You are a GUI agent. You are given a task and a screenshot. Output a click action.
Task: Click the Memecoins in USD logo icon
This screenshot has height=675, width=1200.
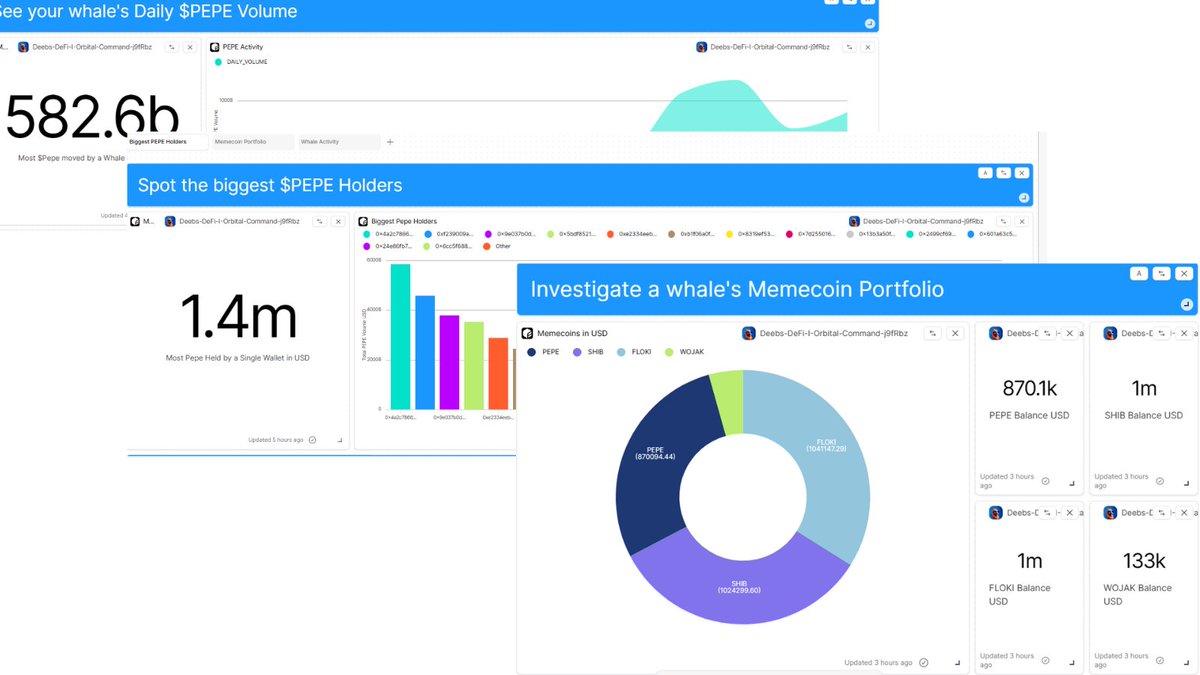tap(528, 333)
